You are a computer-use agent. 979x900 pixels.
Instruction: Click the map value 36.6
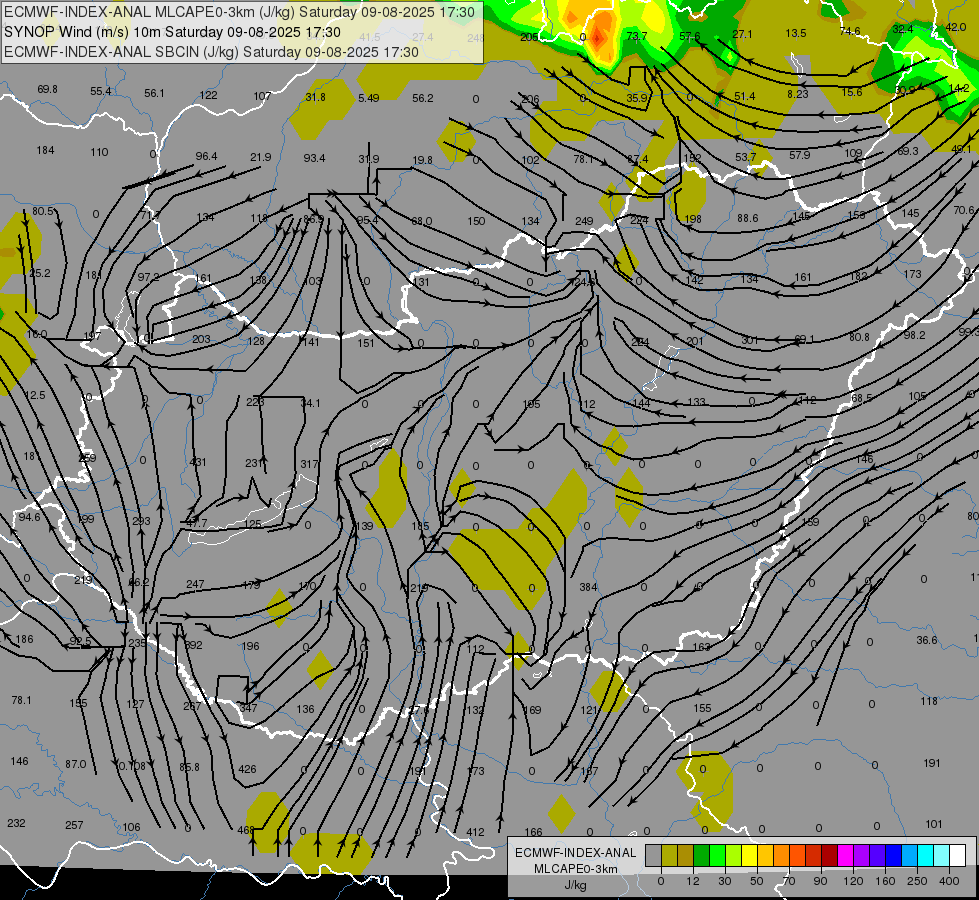pyautogui.click(x=927, y=640)
